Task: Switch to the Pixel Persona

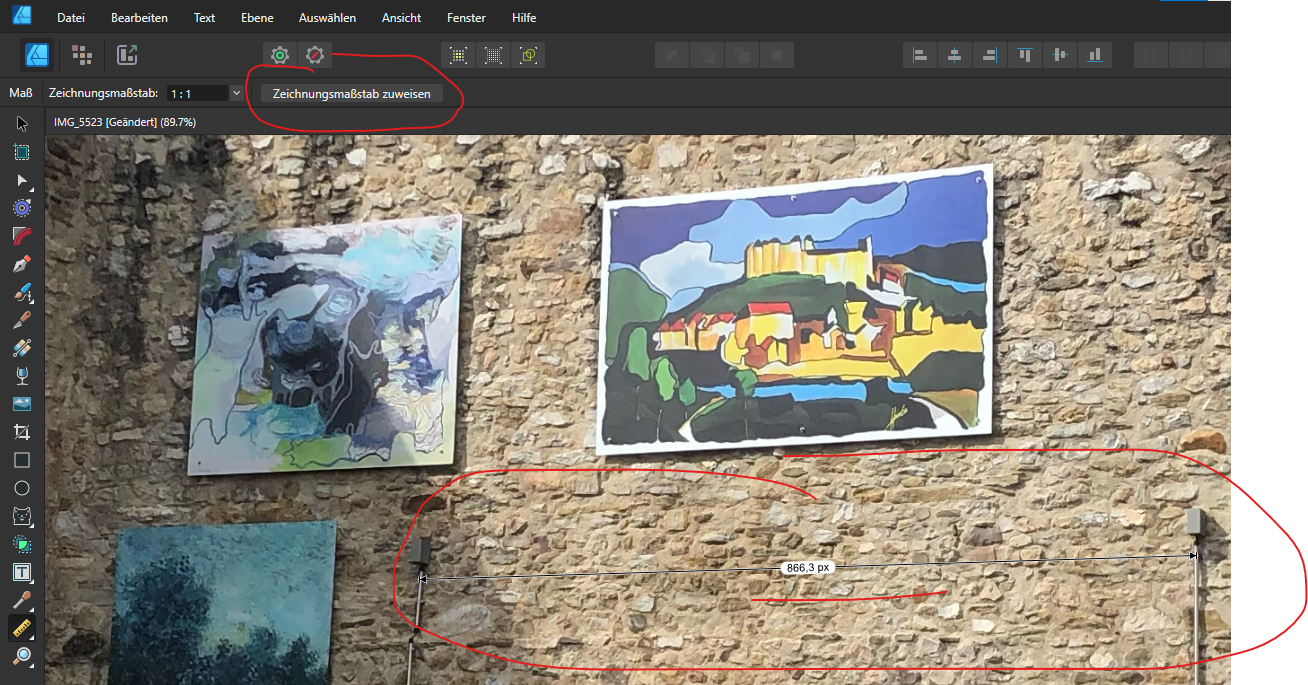Action: point(82,55)
